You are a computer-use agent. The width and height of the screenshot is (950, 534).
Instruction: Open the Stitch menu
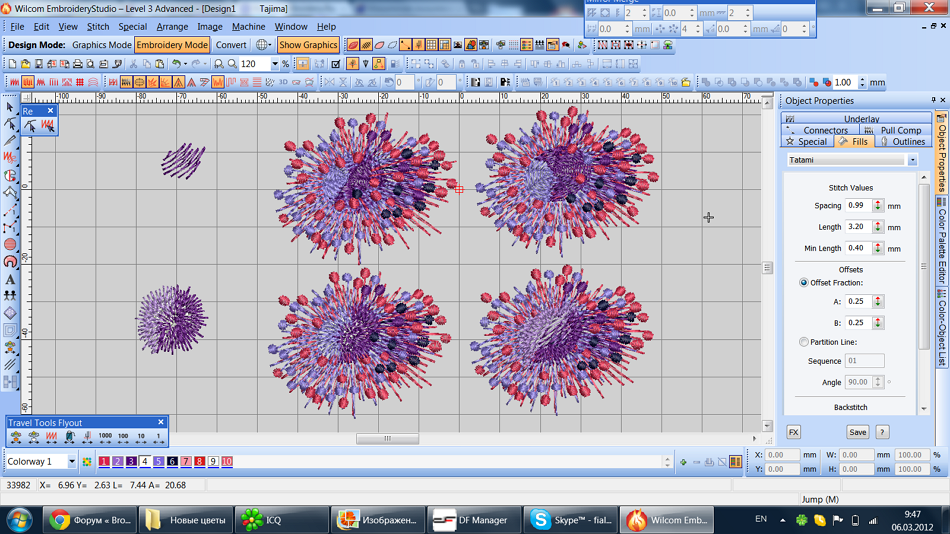(98, 27)
